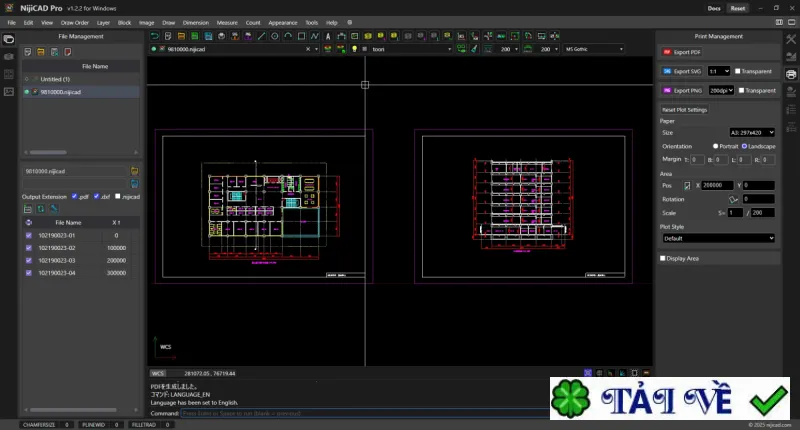Open the Dimension menu

coord(196,22)
